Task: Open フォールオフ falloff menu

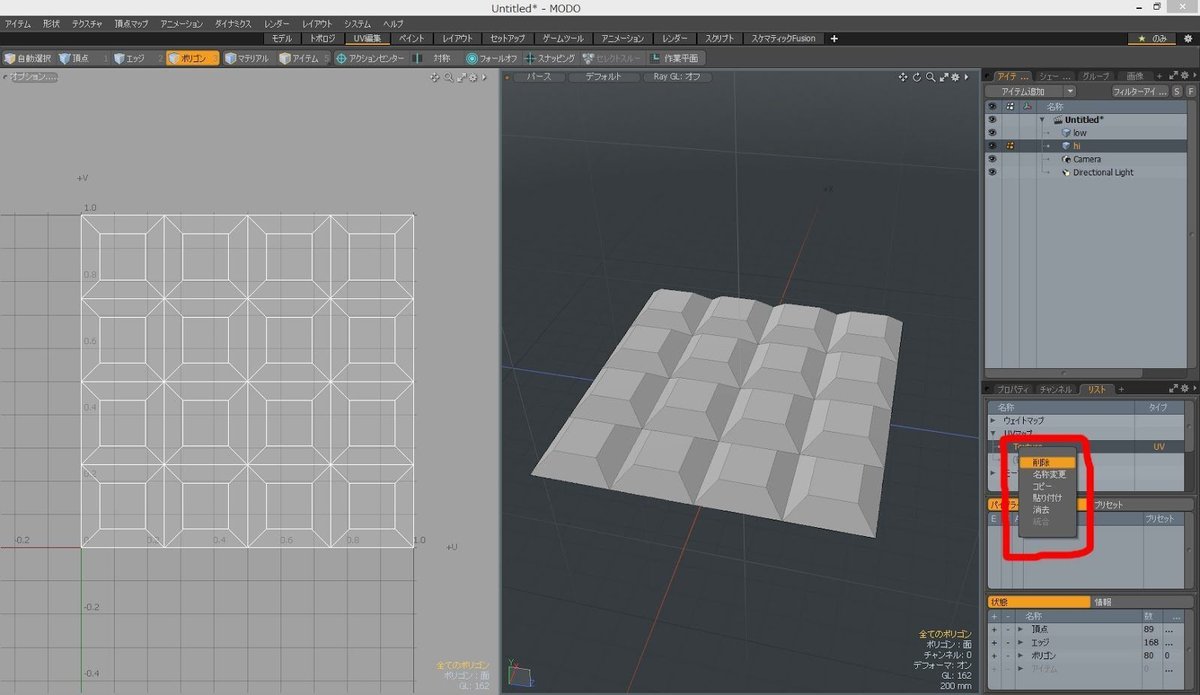Action: point(492,58)
